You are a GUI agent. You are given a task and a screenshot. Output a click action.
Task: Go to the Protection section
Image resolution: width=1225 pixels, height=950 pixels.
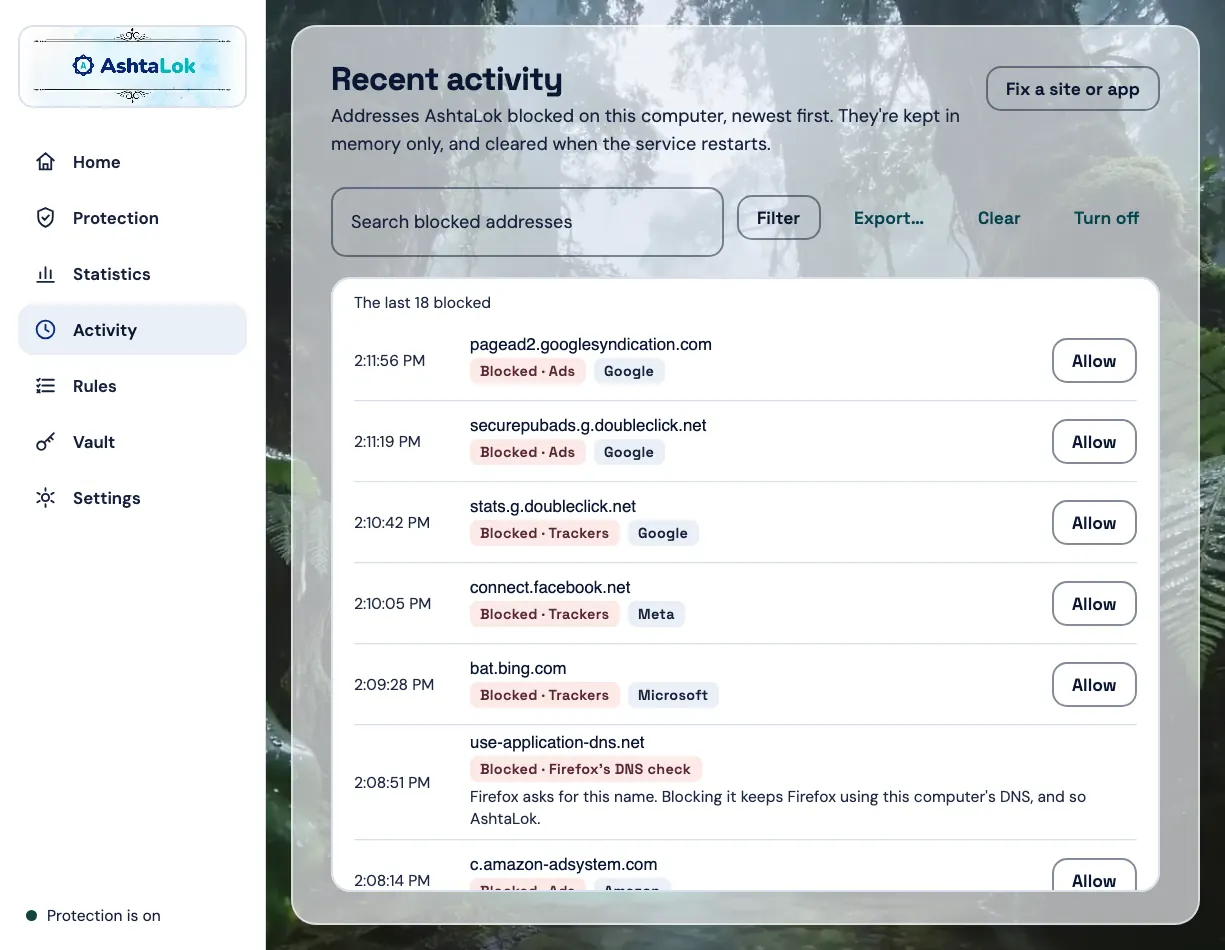(132, 218)
